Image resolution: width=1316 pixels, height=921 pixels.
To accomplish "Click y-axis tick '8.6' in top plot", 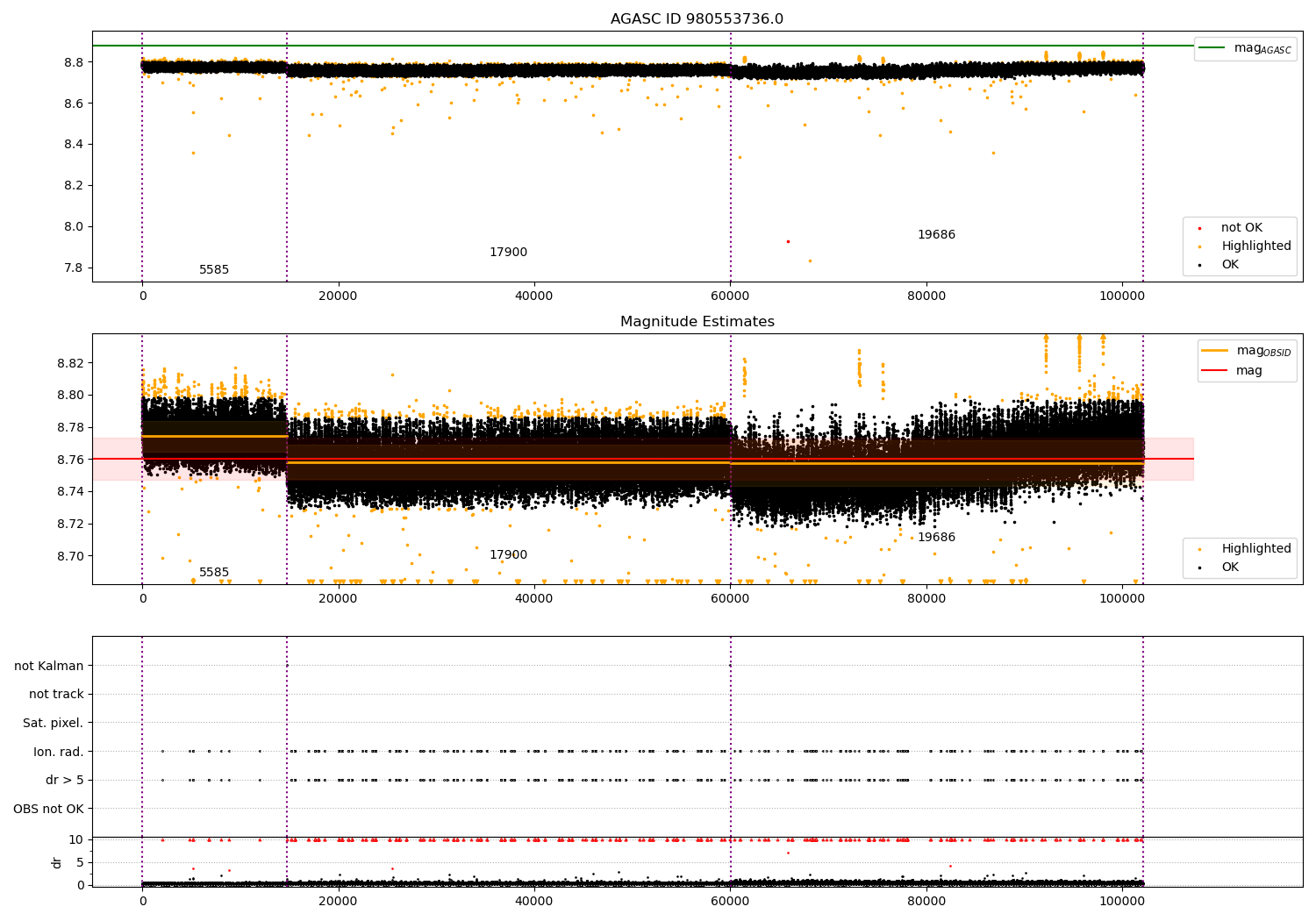I will tap(73, 104).
